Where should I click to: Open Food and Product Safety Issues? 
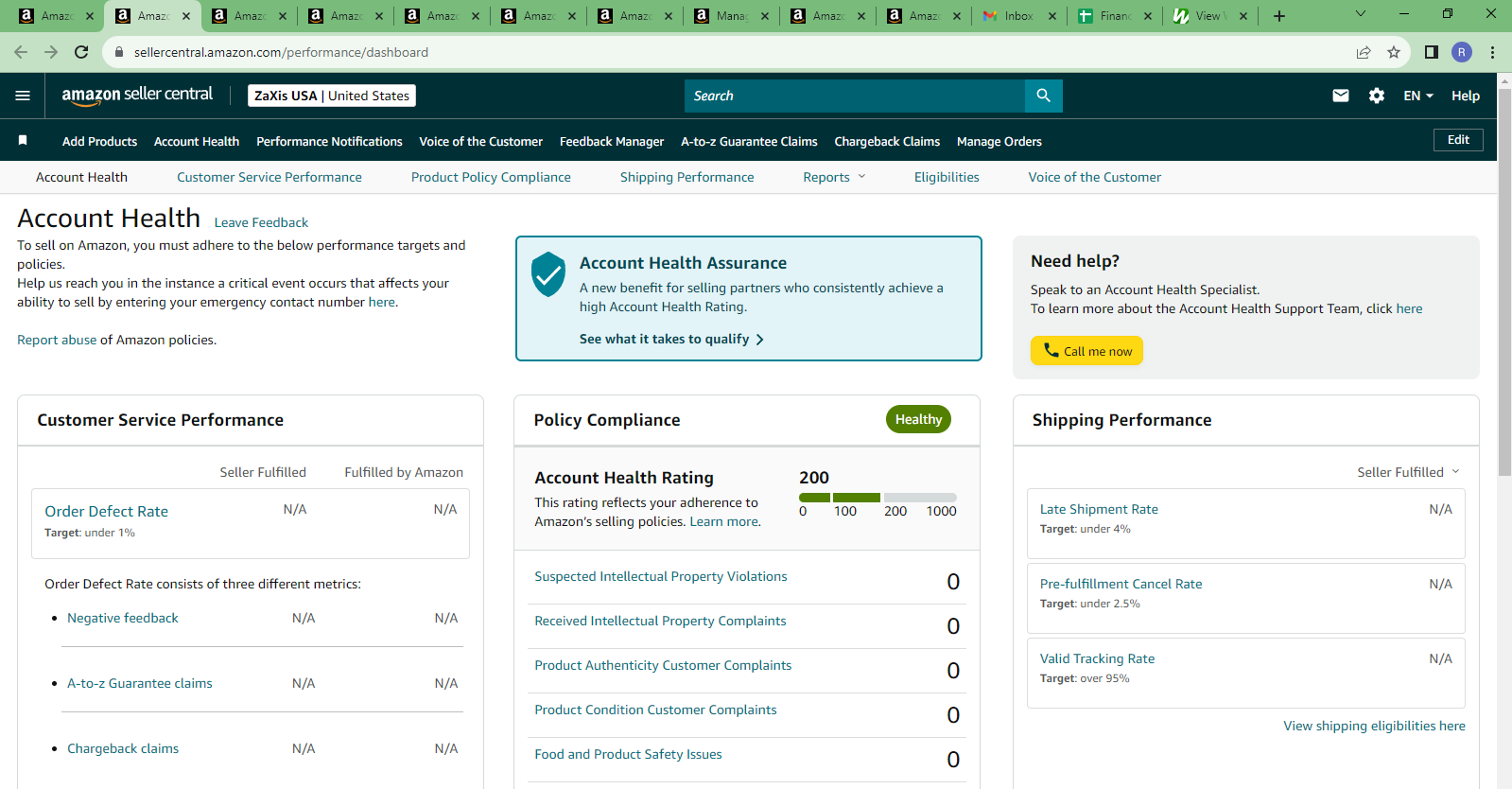628,754
